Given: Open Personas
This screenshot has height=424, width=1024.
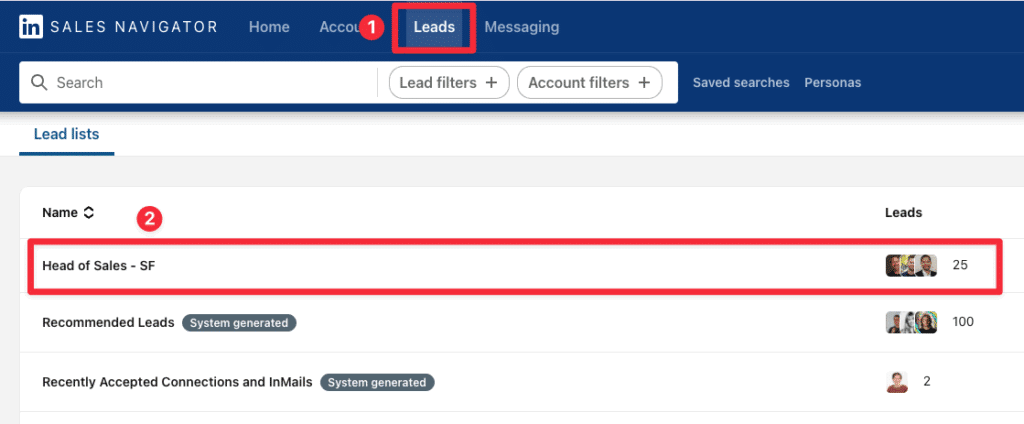Looking at the screenshot, I should tap(833, 82).
